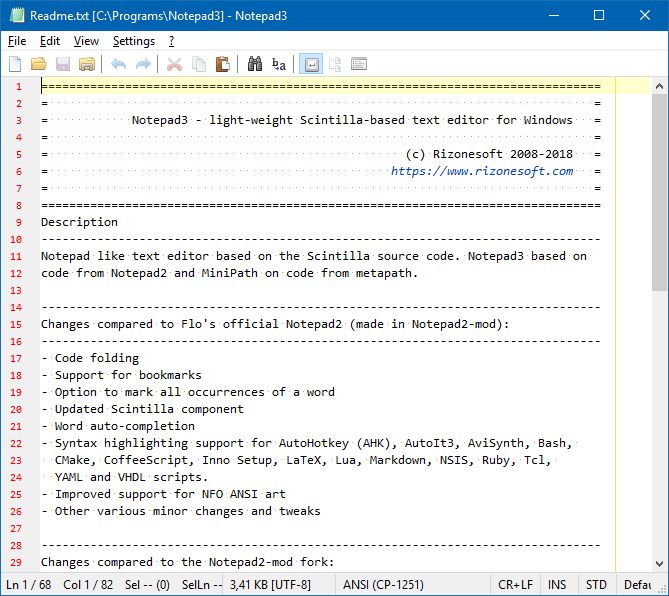The image size is (669, 596).
Task: Toggle the 'INS' insert mode indicator
Action: [557, 584]
